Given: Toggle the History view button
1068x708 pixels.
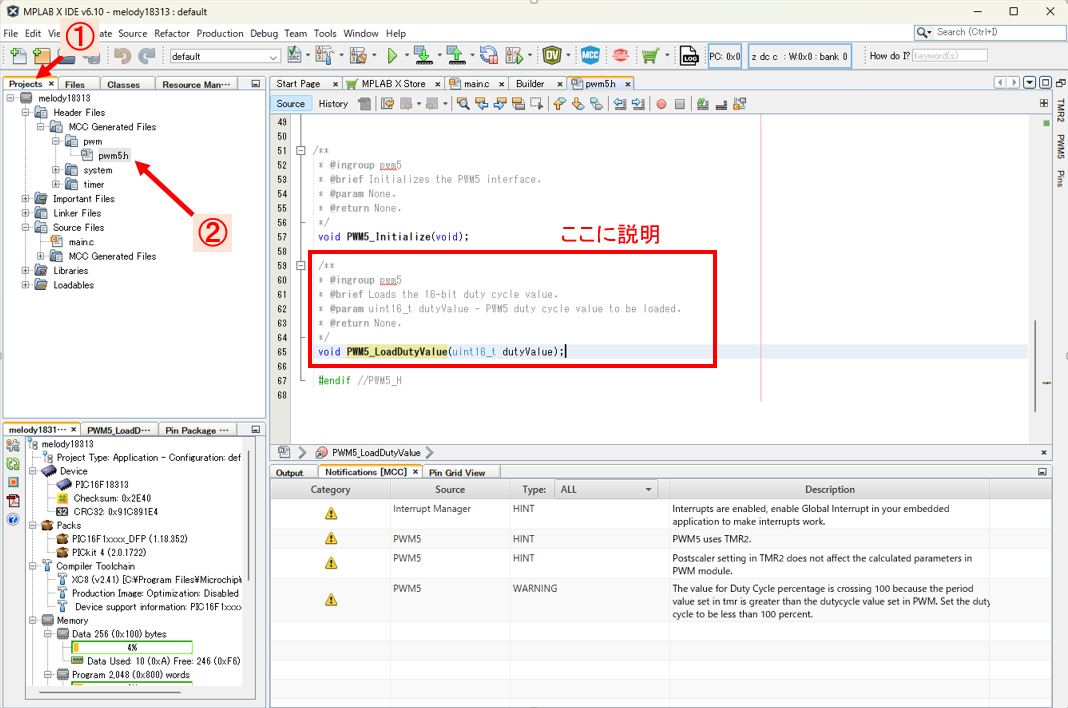Looking at the screenshot, I should [333, 104].
